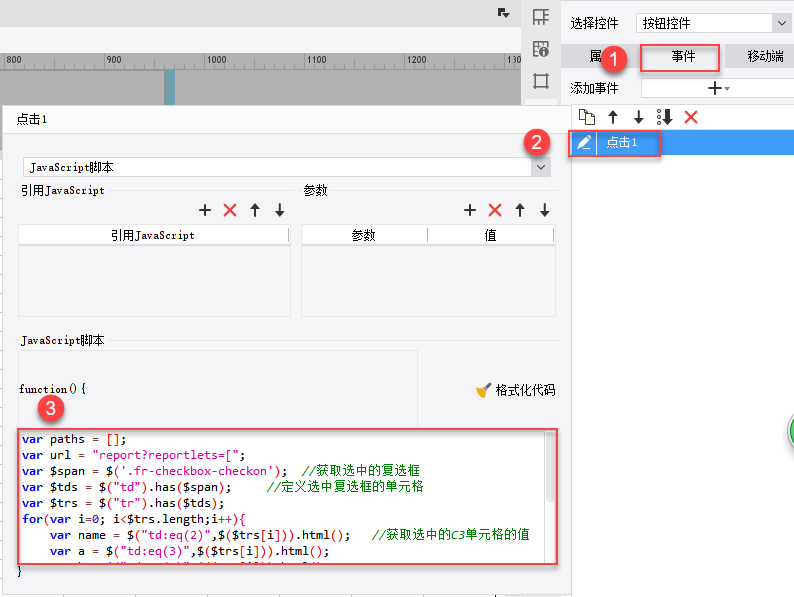This screenshot has width=794, height=597.
Task: Click the 引用JavaScript column header
Action: 153,235
